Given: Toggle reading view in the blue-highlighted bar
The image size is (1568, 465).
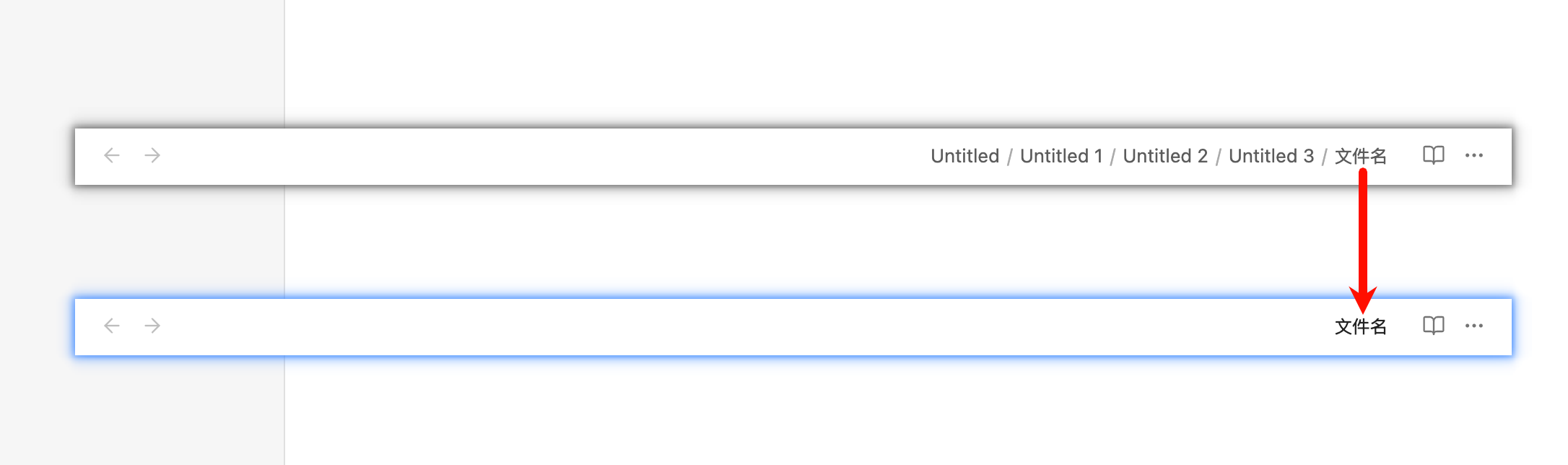Looking at the screenshot, I should (x=1433, y=326).
